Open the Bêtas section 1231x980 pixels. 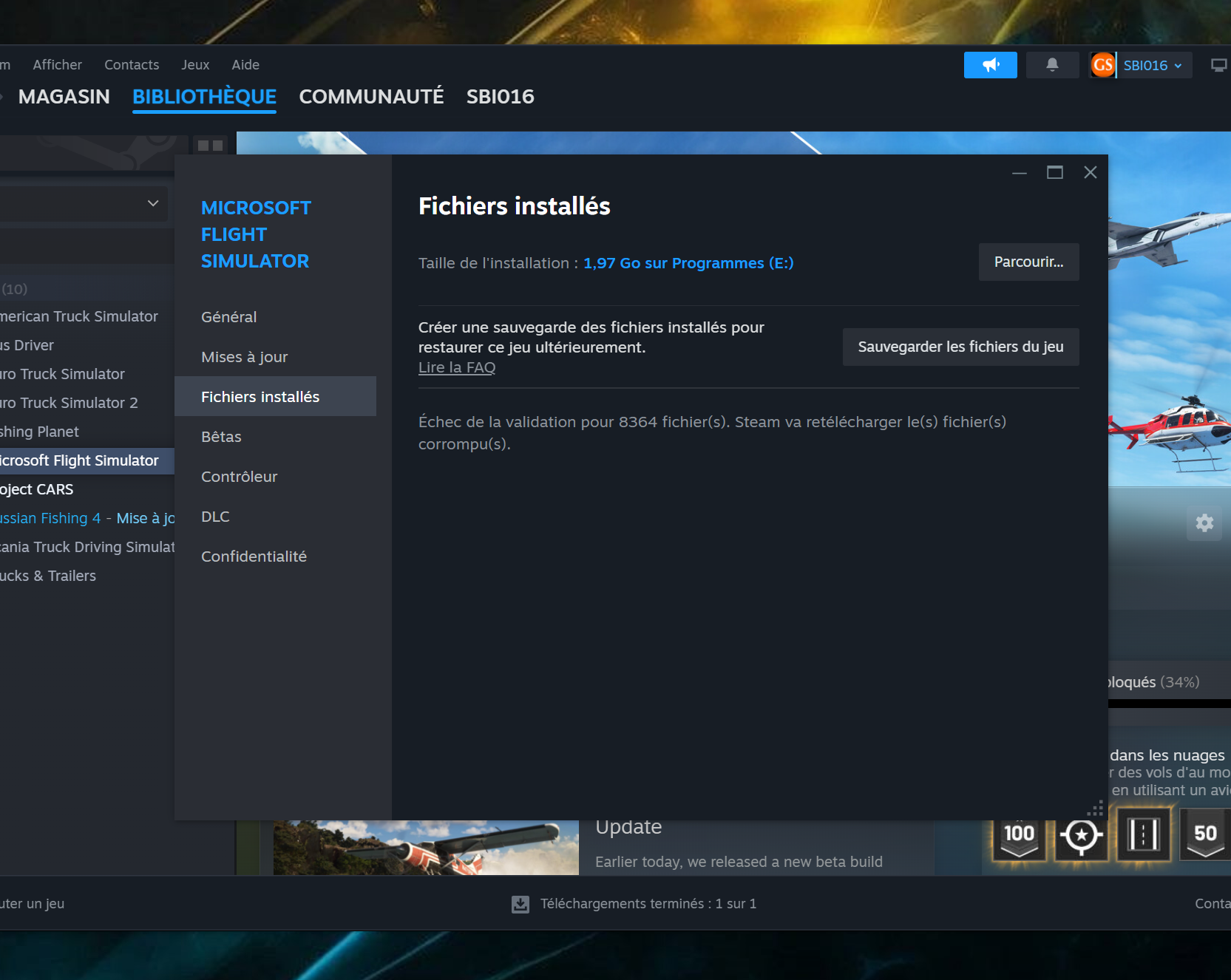click(x=275, y=437)
